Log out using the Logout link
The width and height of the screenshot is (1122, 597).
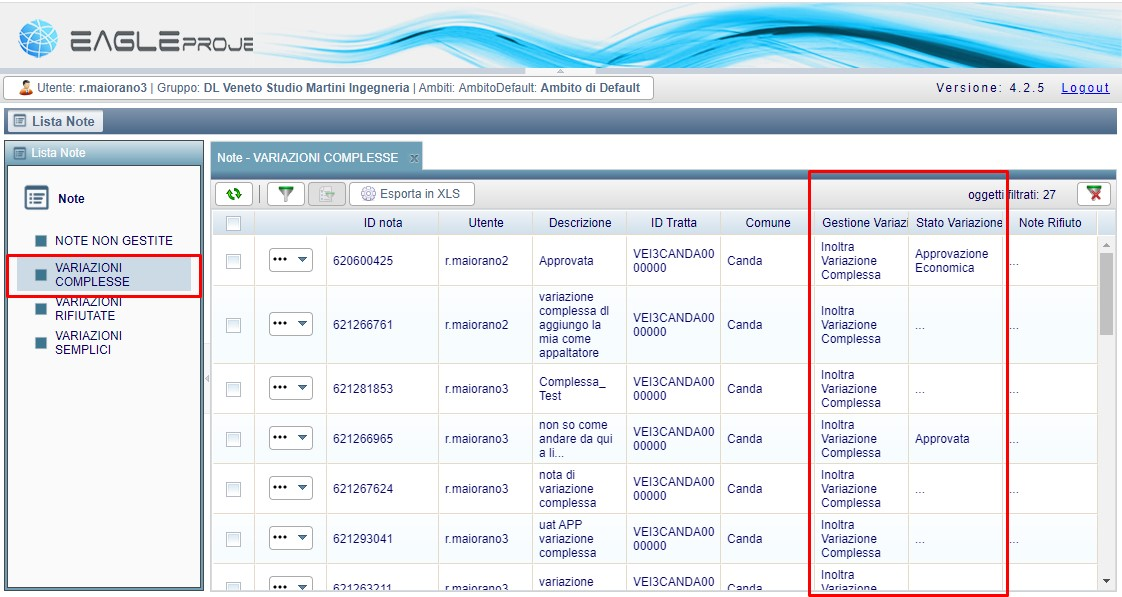[x=1085, y=88]
